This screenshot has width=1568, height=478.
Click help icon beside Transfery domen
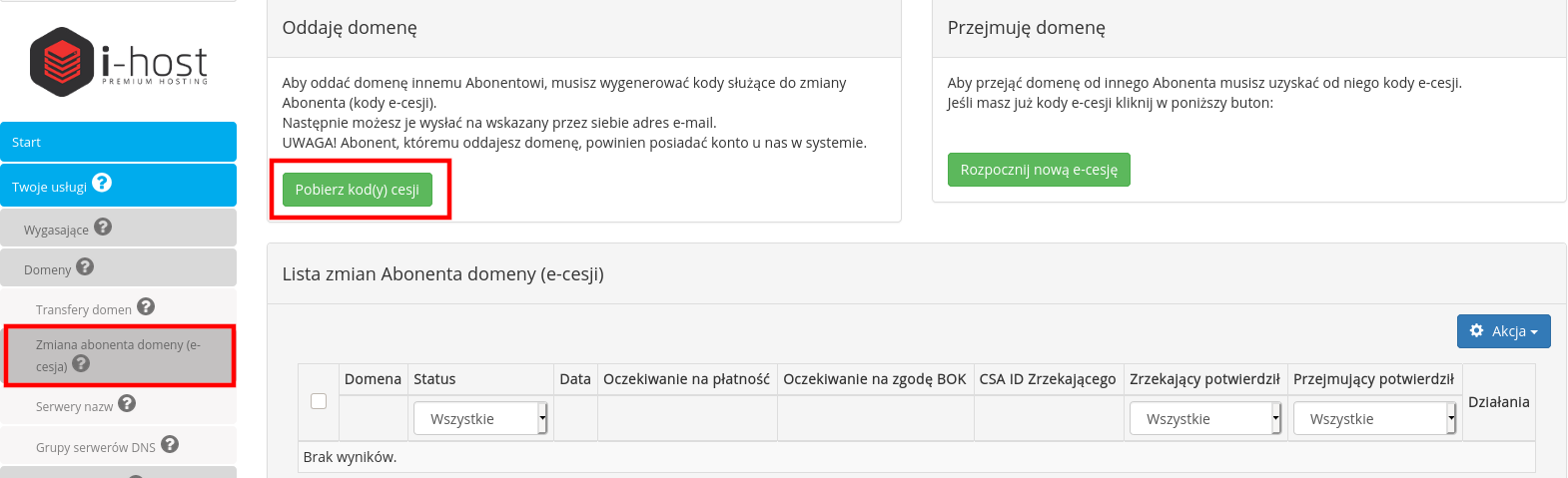(146, 306)
